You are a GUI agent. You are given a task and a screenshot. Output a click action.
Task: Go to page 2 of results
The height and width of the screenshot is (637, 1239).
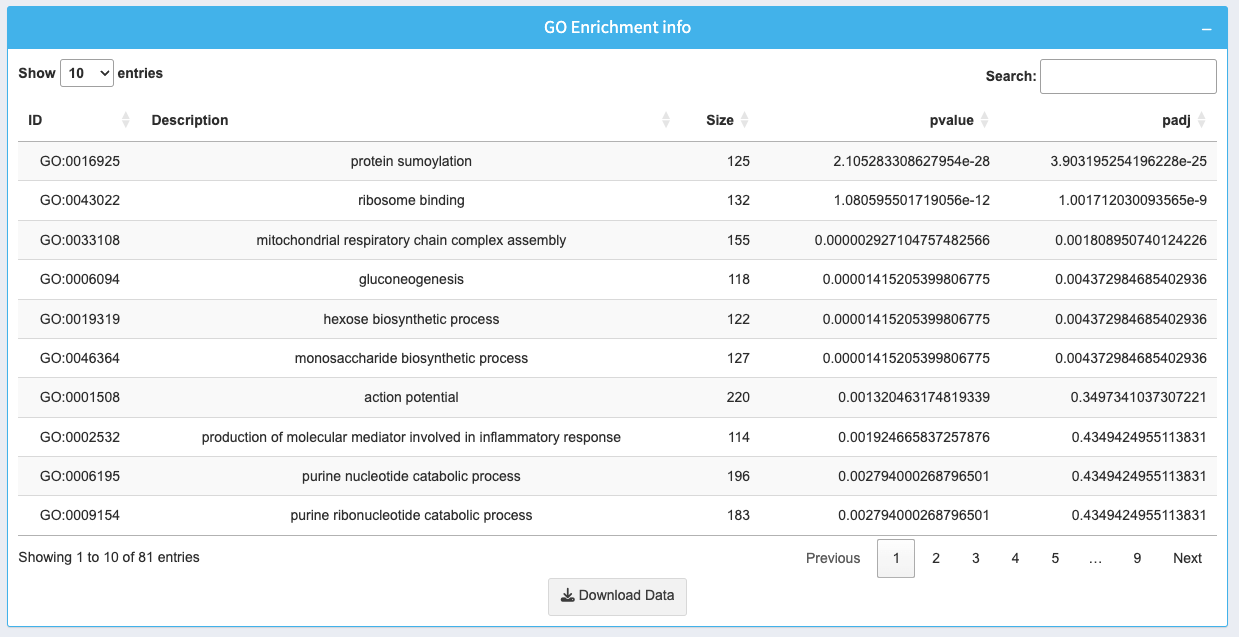[935, 558]
